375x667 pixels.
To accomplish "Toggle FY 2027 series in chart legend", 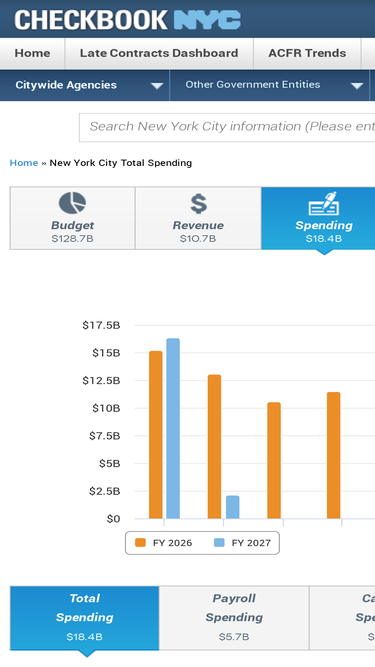I will pyautogui.click(x=242, y=543).
